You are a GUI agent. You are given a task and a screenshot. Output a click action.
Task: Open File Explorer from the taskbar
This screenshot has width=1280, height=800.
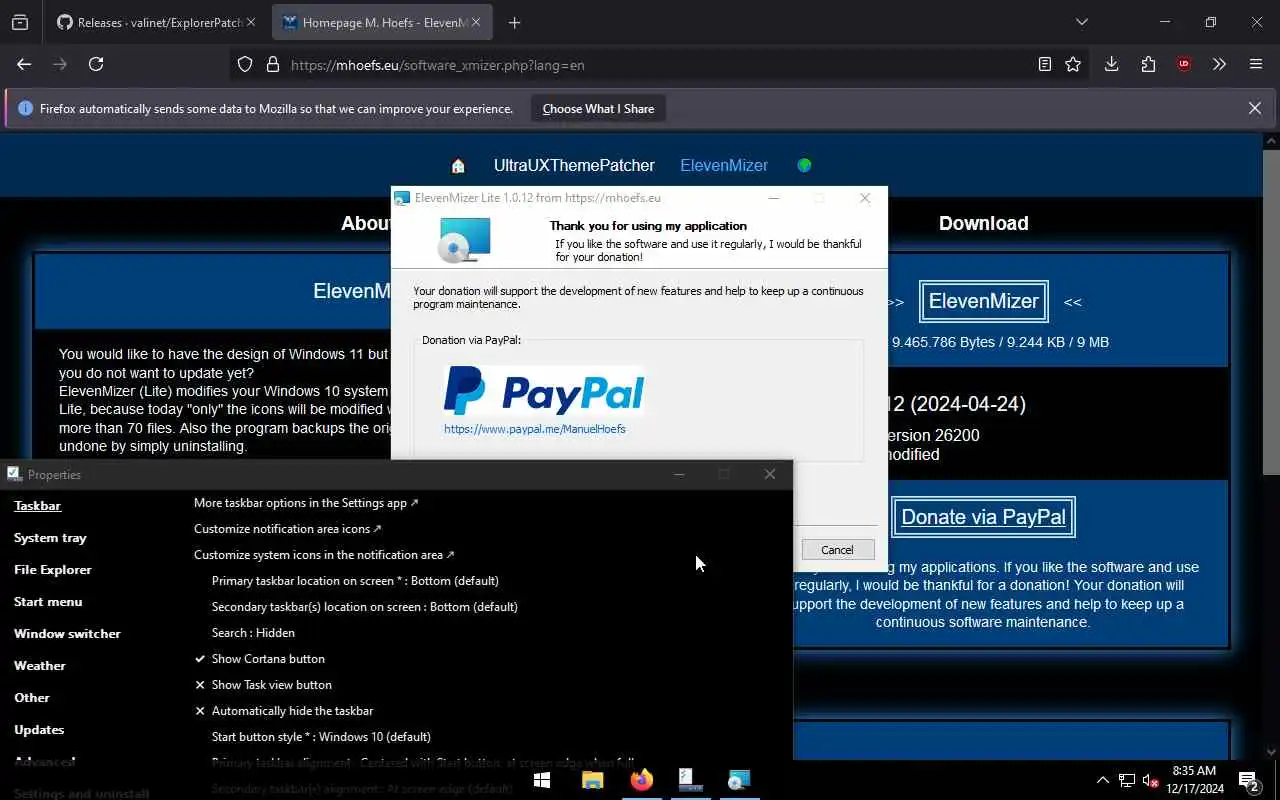(x=592, y=780)
